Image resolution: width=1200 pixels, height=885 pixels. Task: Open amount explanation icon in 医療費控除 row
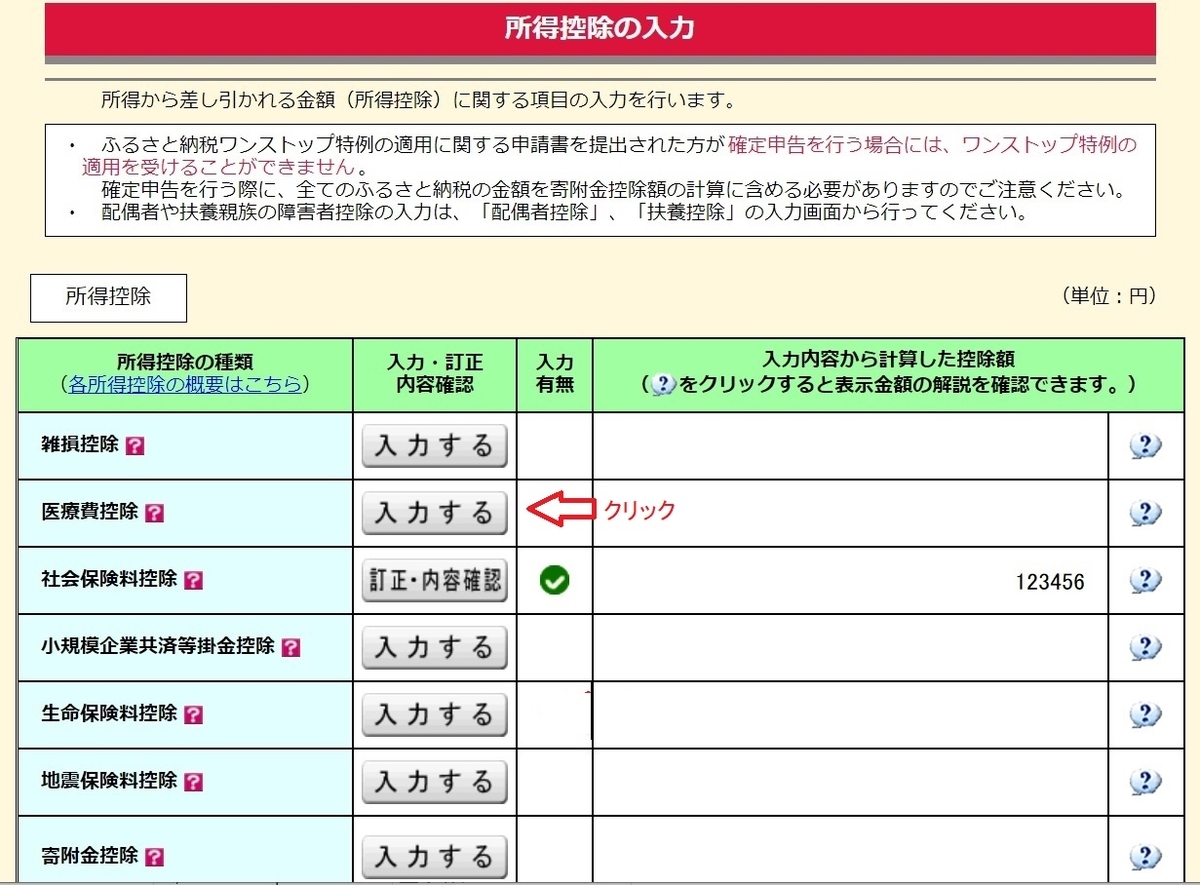click(x=1146, y=514)
